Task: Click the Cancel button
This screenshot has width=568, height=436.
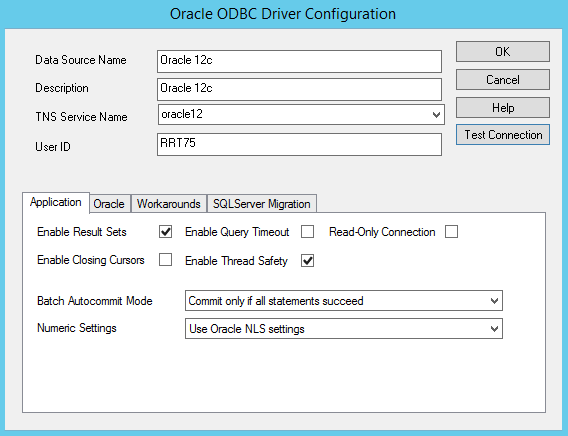Action: (x=503, y=80)
